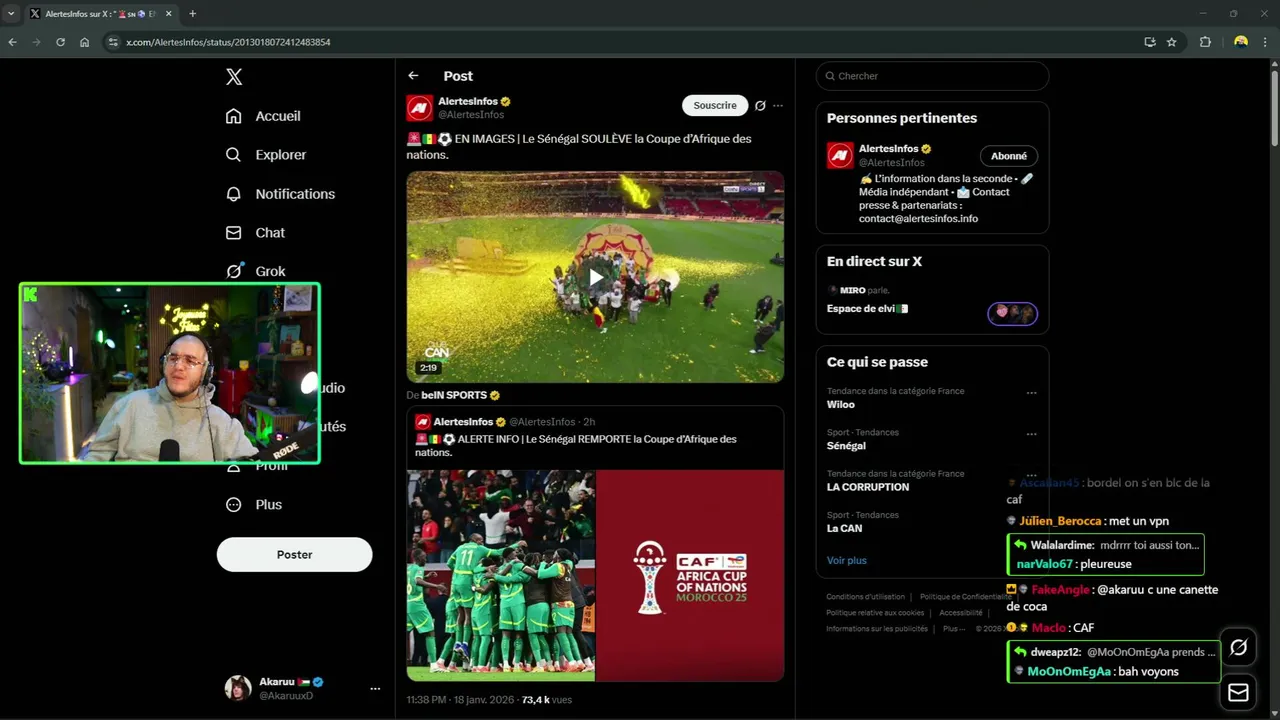Click the page vertical scrollbar

[x=1274, y=110]
